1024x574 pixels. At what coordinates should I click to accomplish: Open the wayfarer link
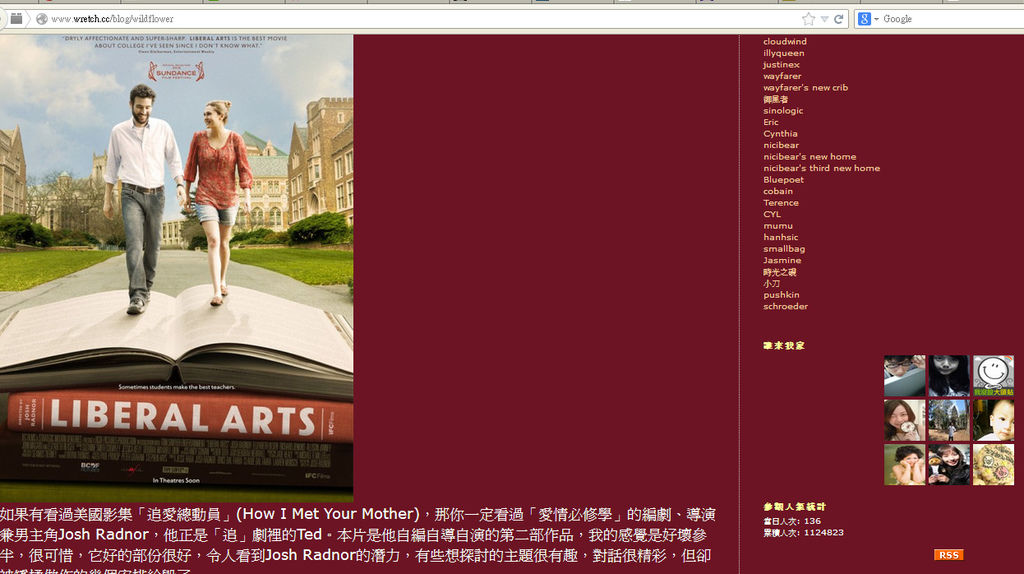pos(782,76)
